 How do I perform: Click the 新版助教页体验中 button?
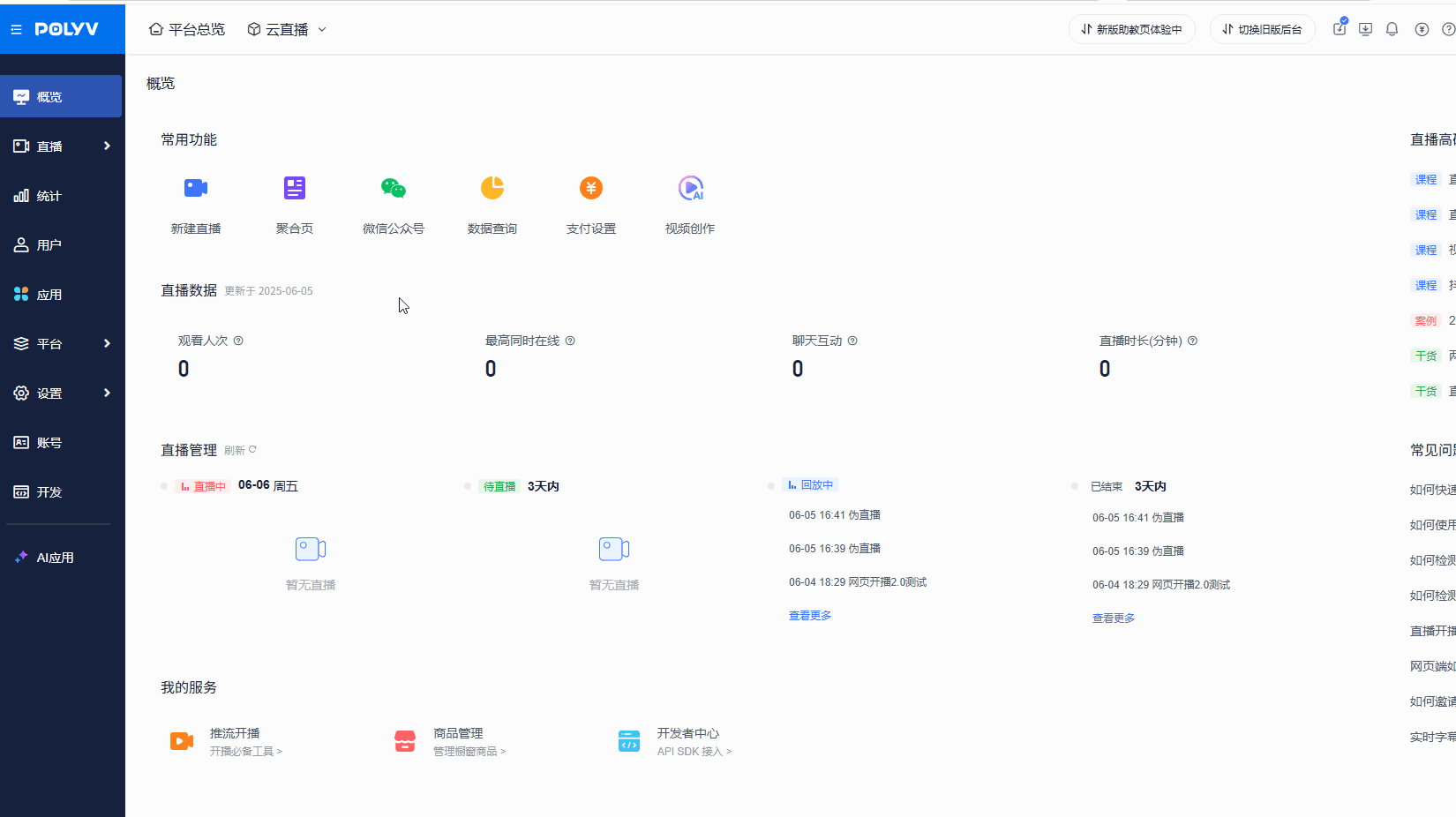[1131, 29]
